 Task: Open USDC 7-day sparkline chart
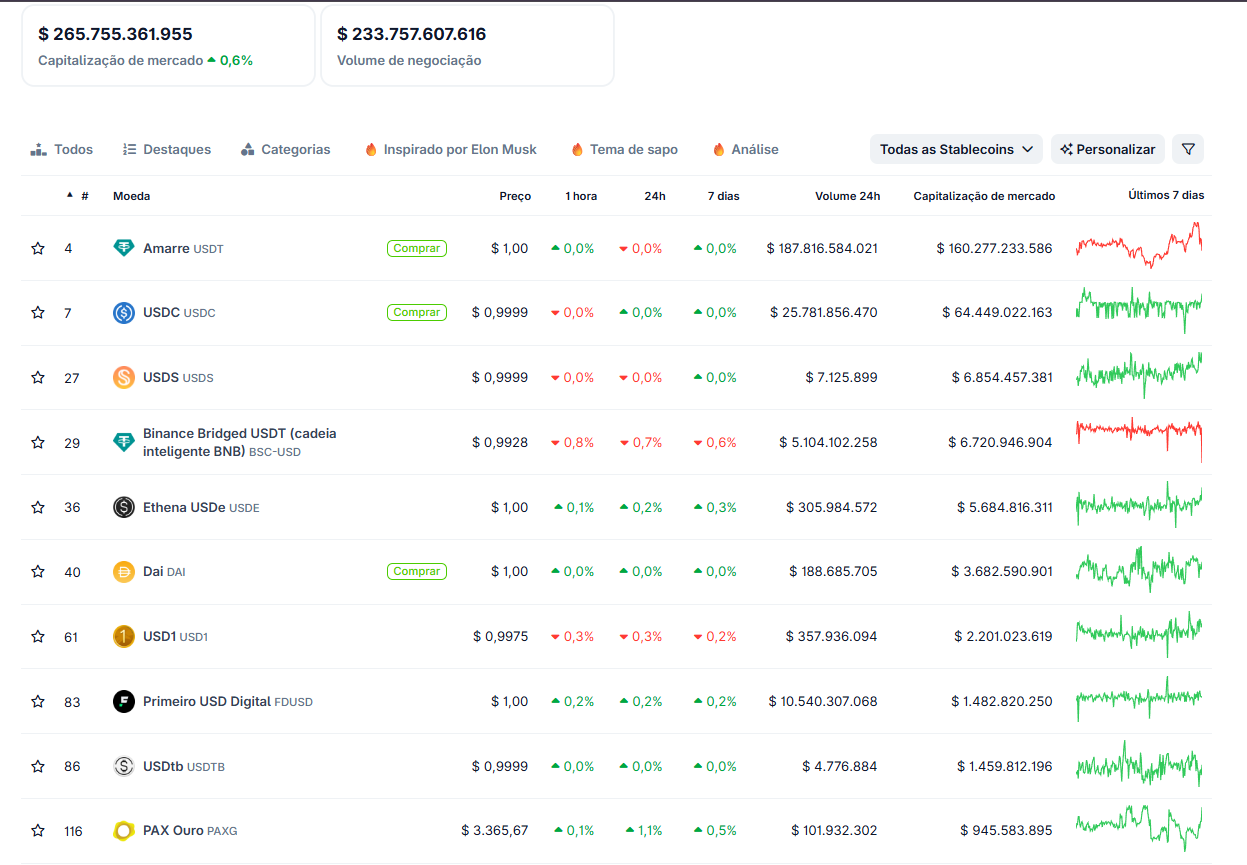click(1139, 310)
